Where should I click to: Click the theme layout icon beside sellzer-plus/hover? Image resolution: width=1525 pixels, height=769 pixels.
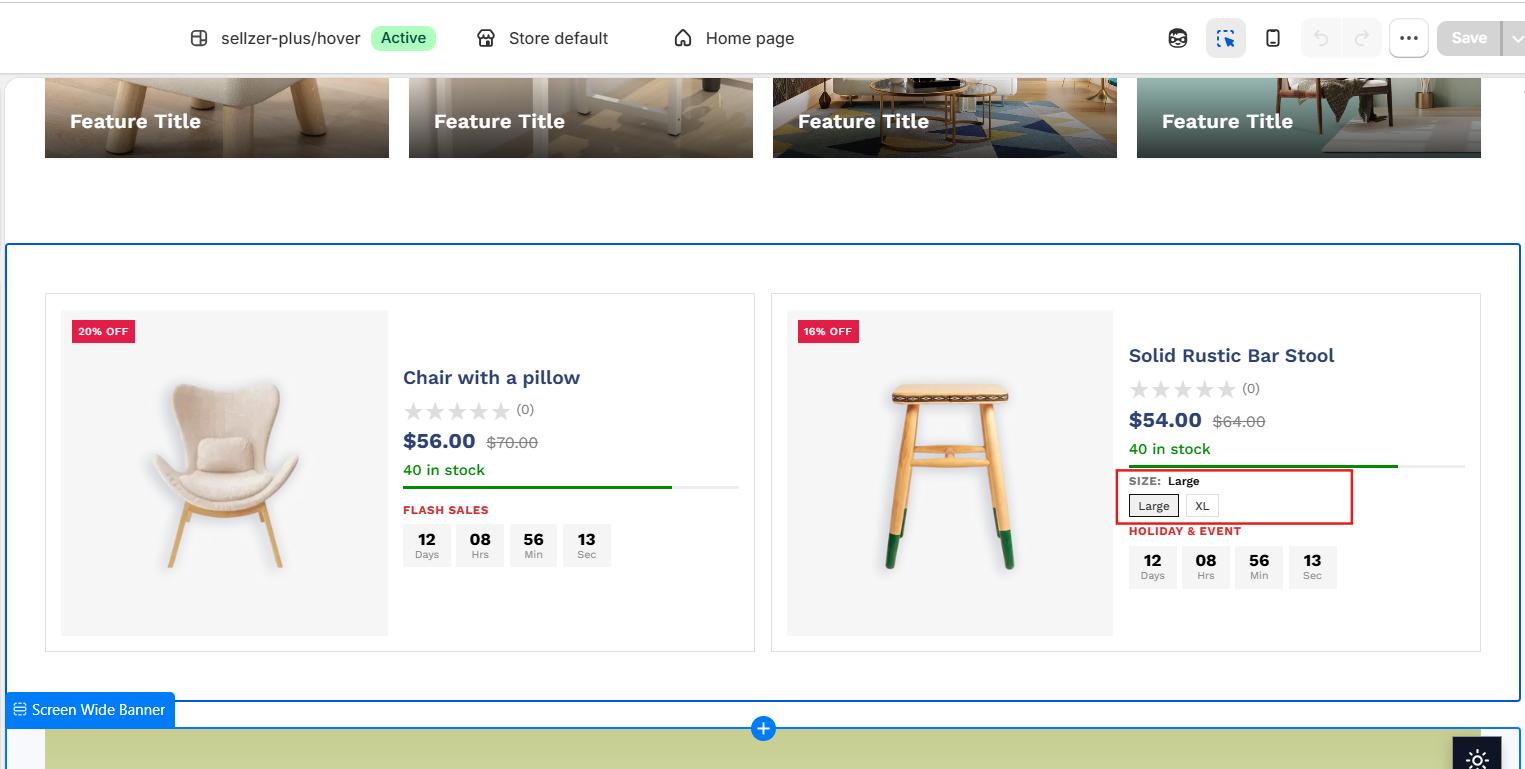(x=199, y=38)
